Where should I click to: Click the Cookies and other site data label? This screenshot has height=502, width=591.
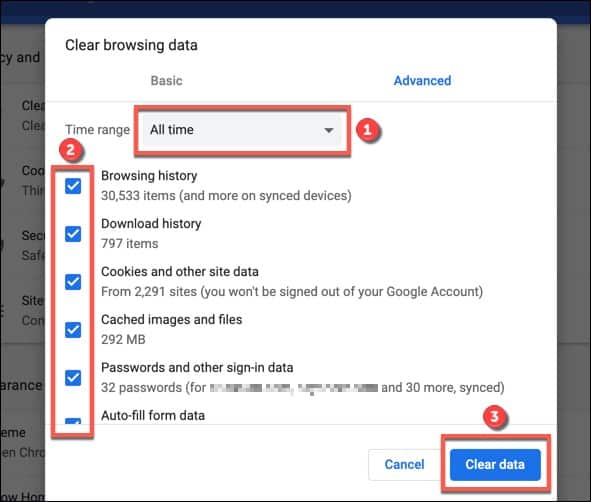180,271
